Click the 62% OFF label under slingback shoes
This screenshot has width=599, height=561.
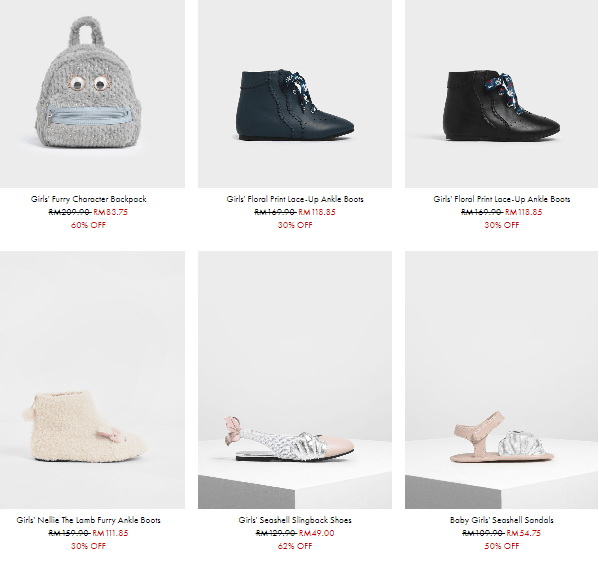[x=295, y=546]
